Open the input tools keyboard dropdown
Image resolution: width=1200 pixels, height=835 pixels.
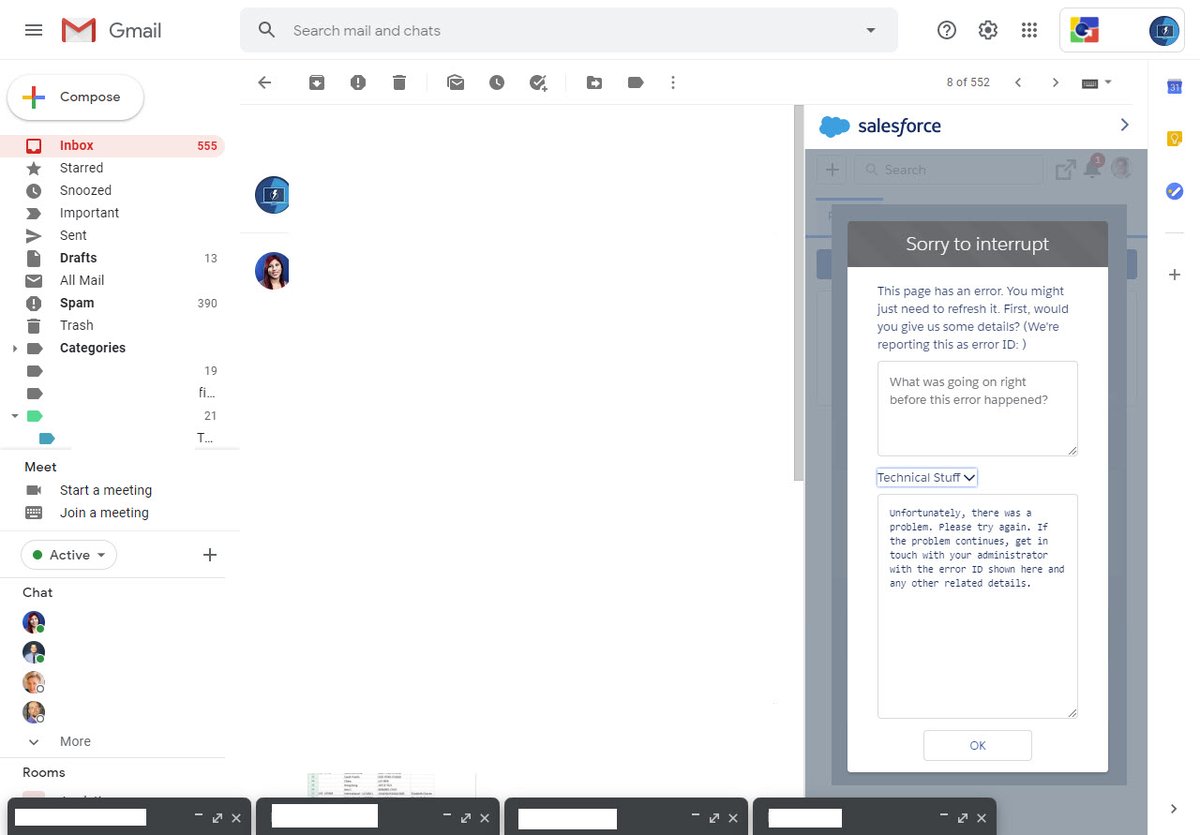point(1097,82)
